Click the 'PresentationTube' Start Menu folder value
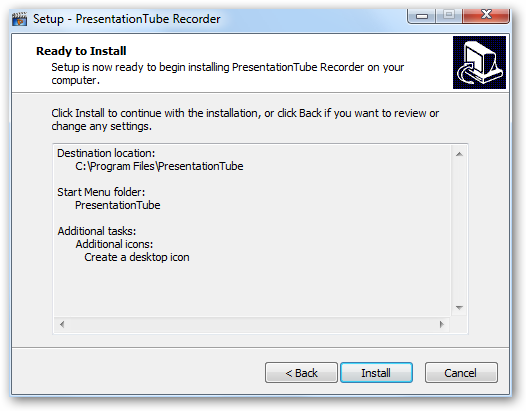 [117, 205]
